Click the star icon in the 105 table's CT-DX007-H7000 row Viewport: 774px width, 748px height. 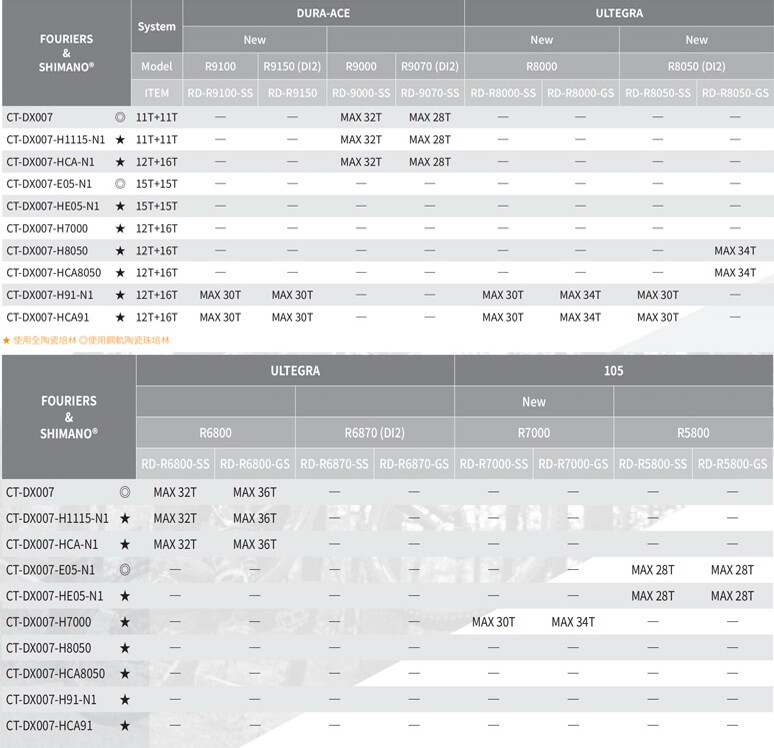pos(125,622)
